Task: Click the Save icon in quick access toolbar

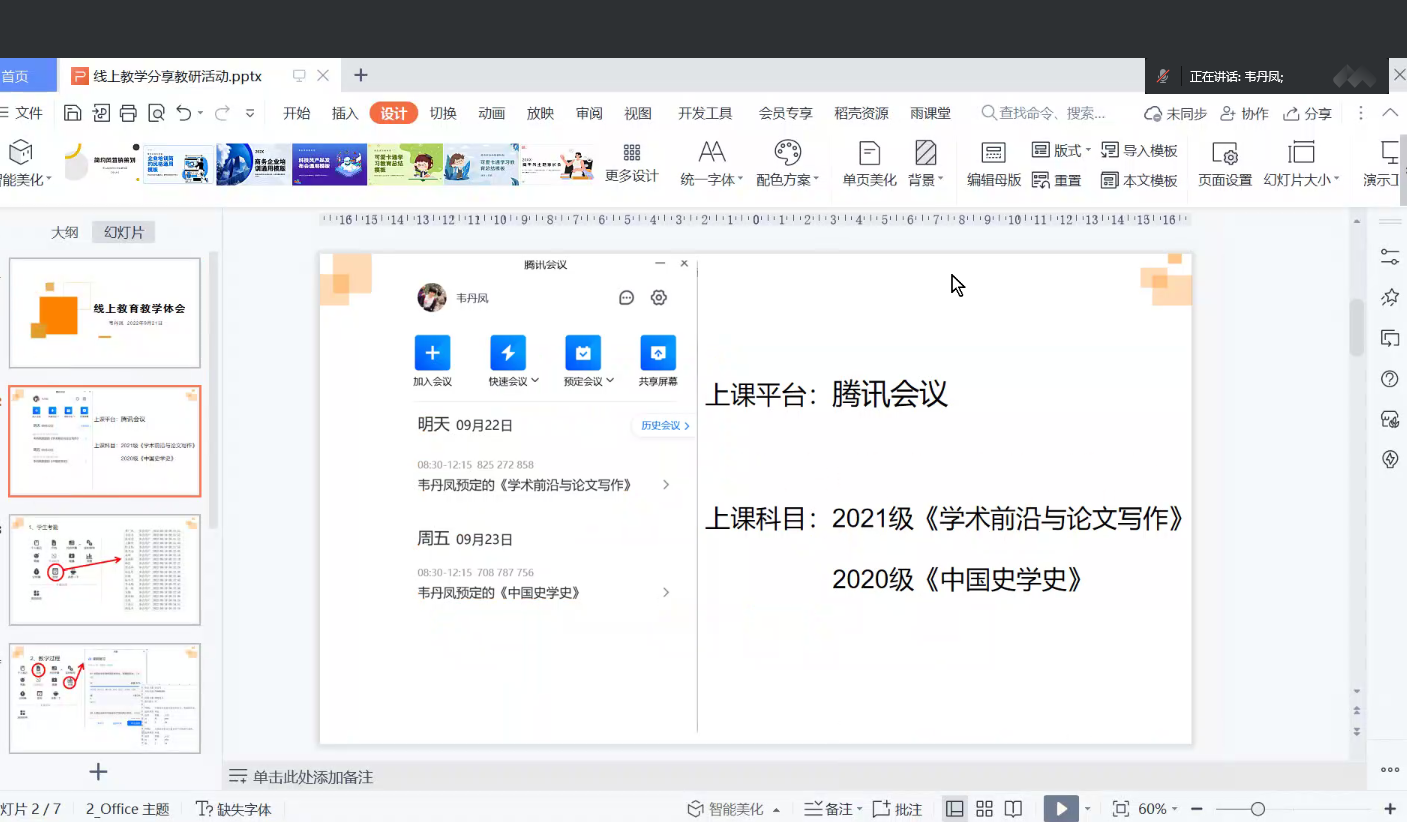Action: click(72, 113)
